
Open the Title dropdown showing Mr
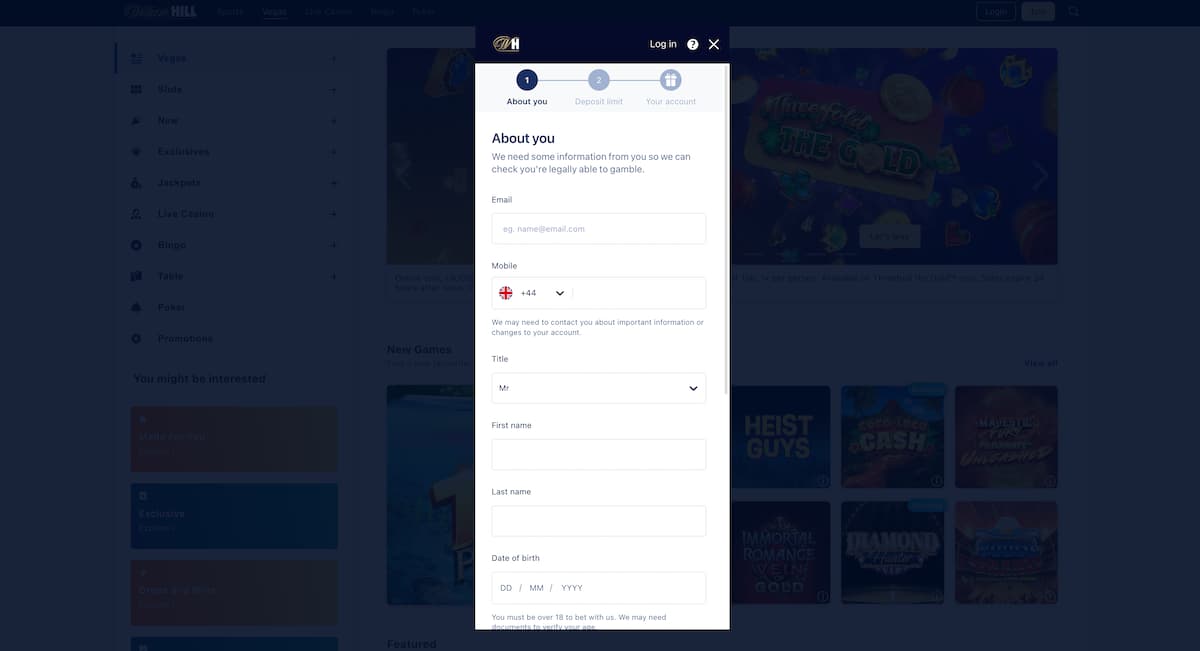pyautogui.click(x=599, y=388)
